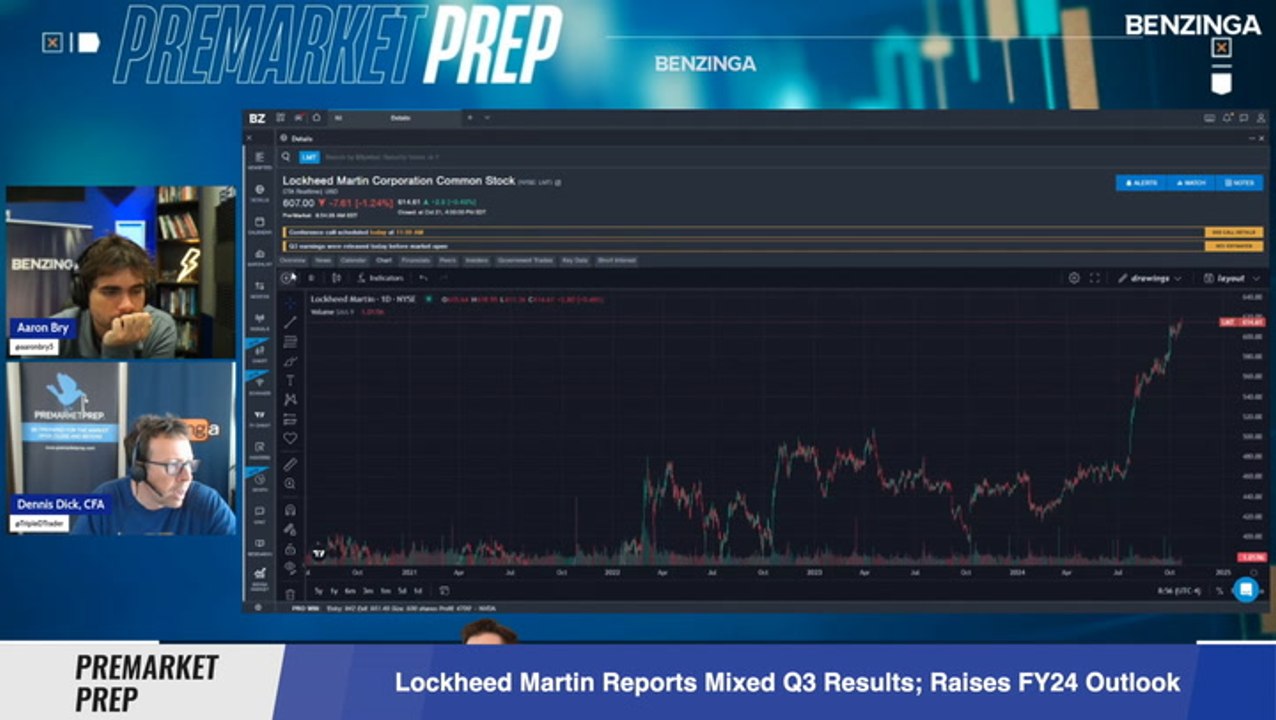Open the chart interval selector

[x=311, y=278]
